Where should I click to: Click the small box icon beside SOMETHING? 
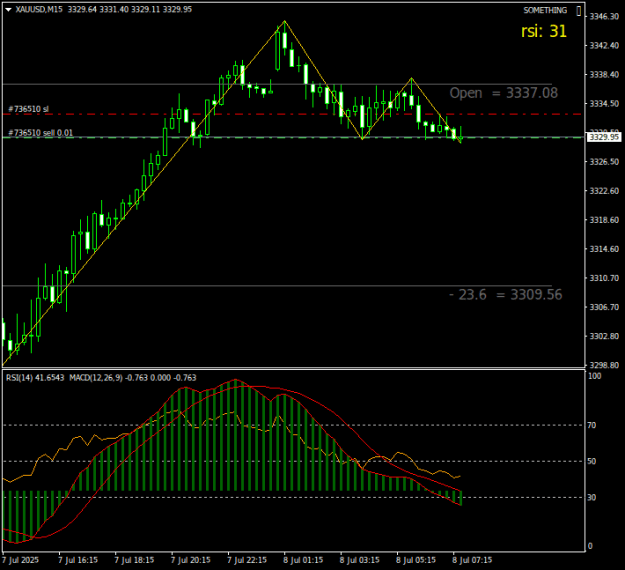pos(579,11)
